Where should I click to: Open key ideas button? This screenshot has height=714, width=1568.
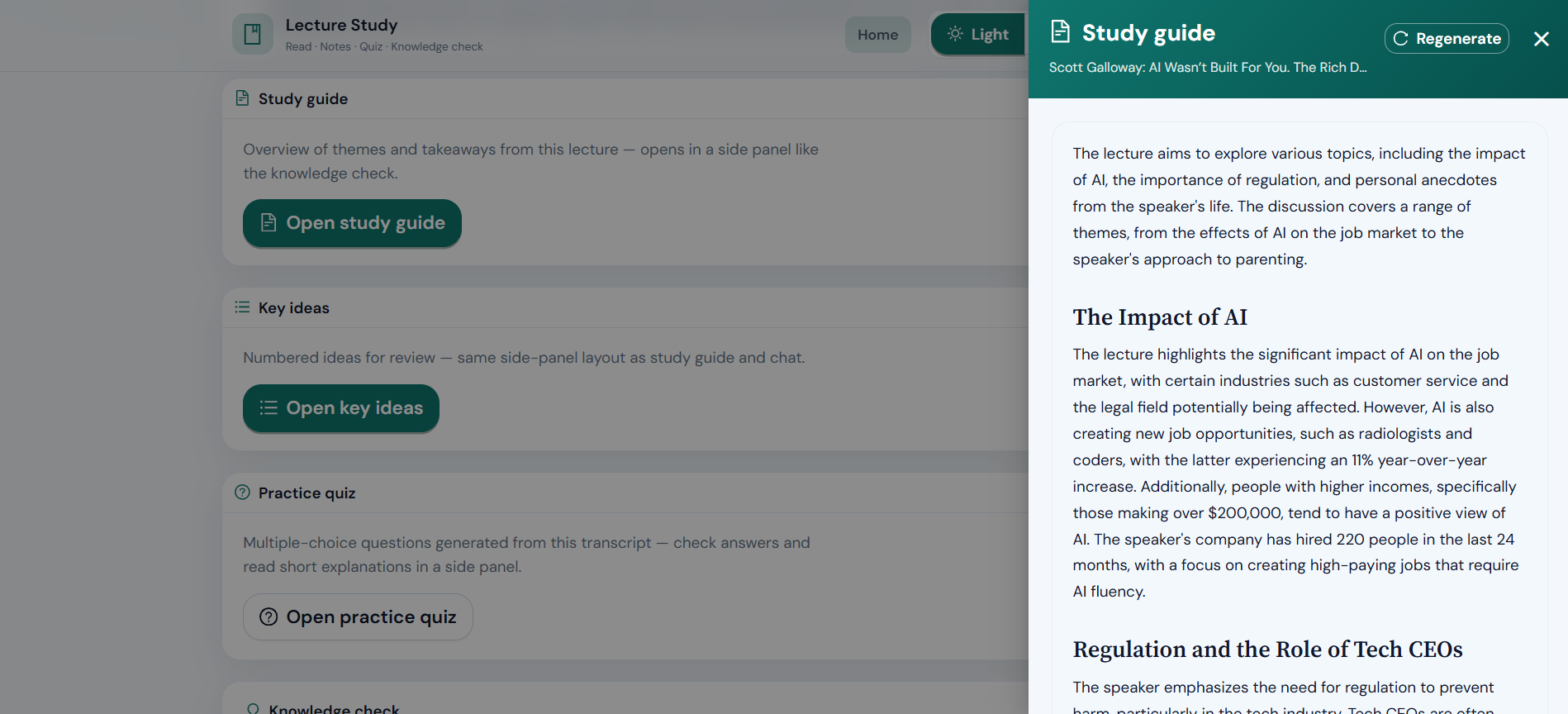point(340,408)
